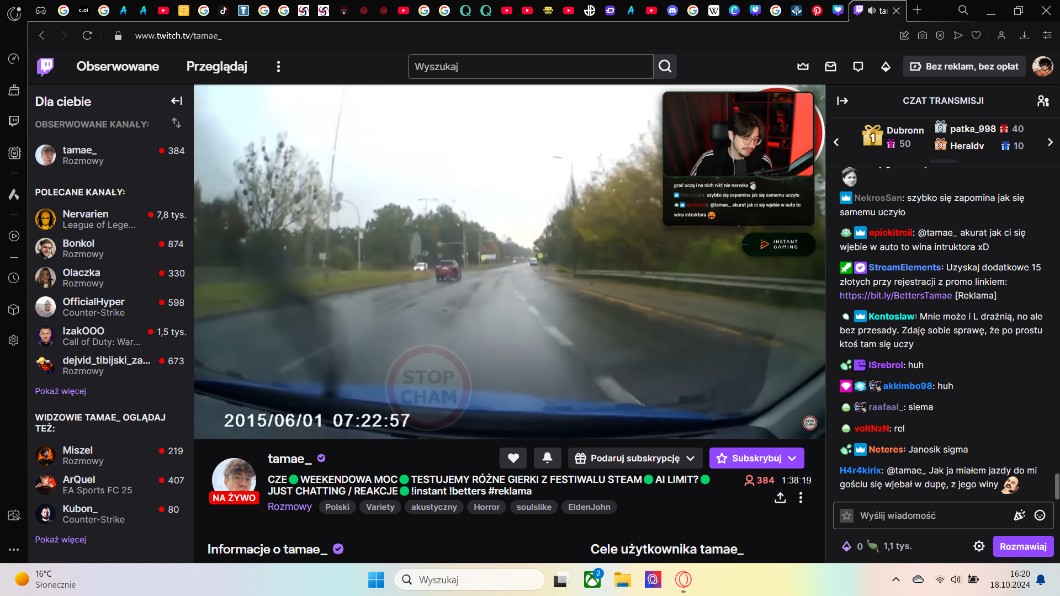
Task: Open the chat community users list icon
Action: [1043, 101]
